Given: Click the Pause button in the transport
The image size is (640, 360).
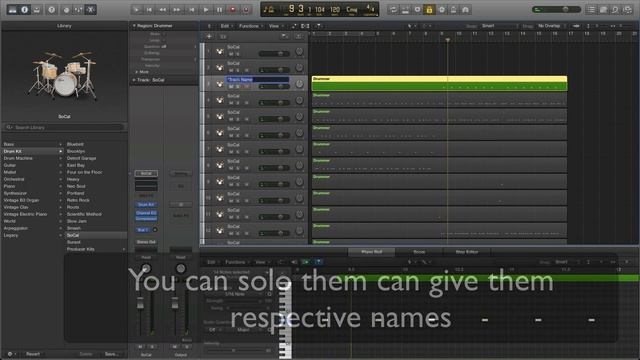Looking at the screenshot, I should click(x=219, y=9).
